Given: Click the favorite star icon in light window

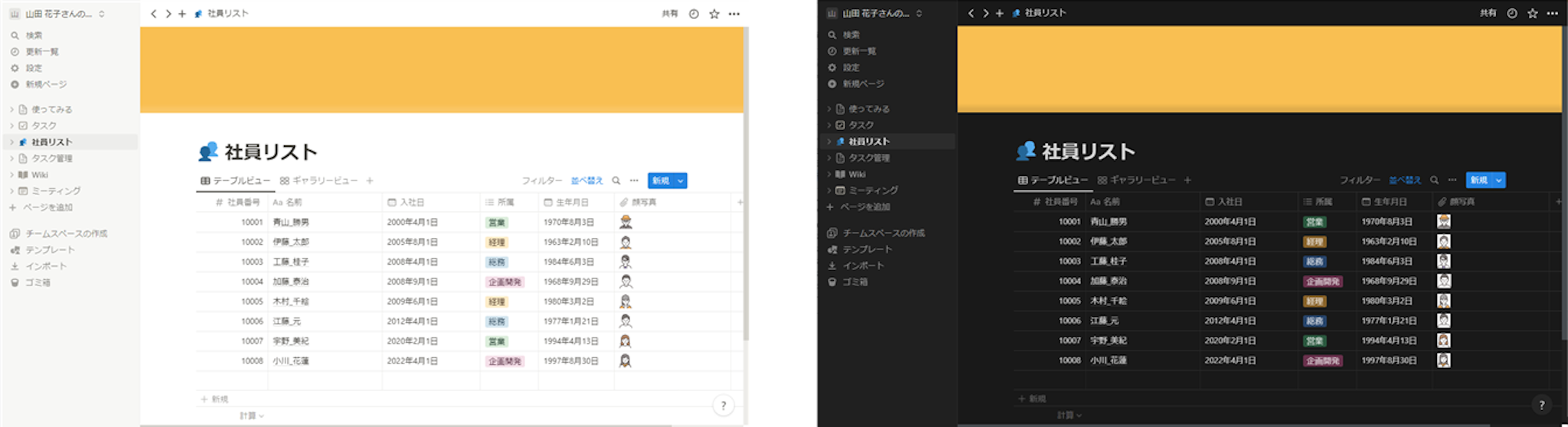Looking at the screenshot, I should point(714,14).
